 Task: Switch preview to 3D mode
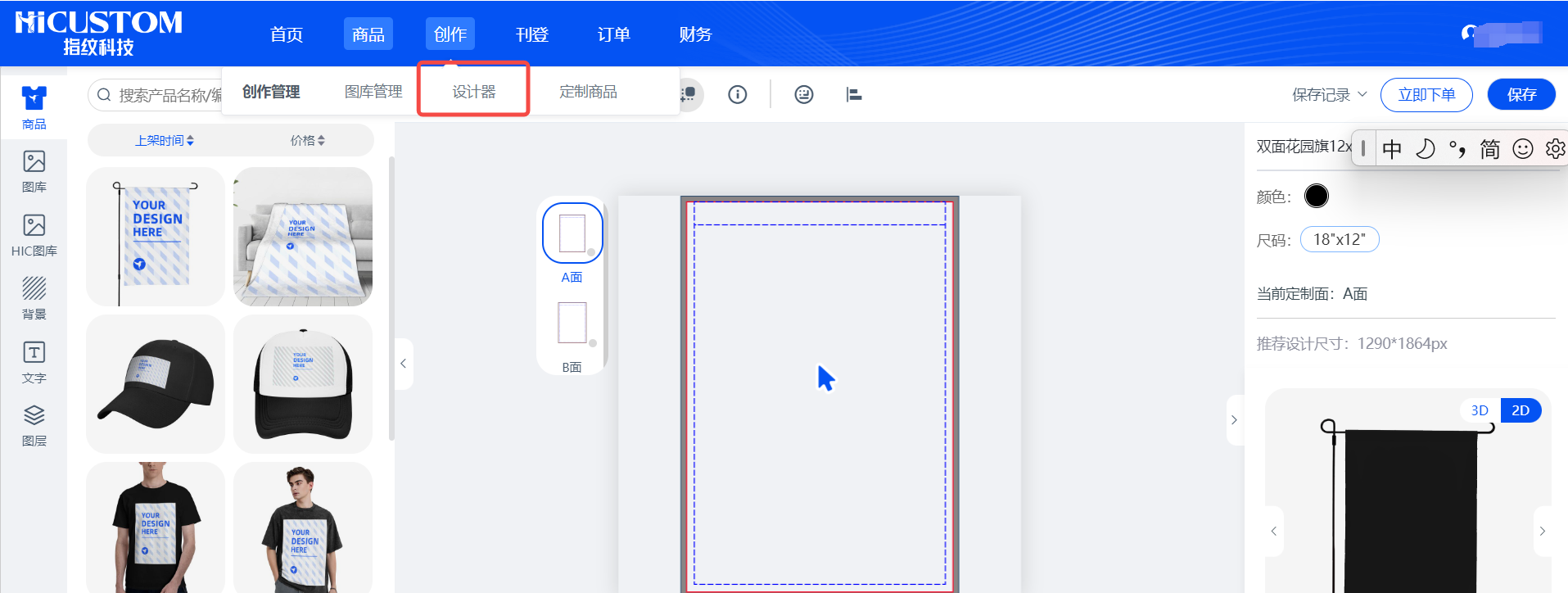1480,410
